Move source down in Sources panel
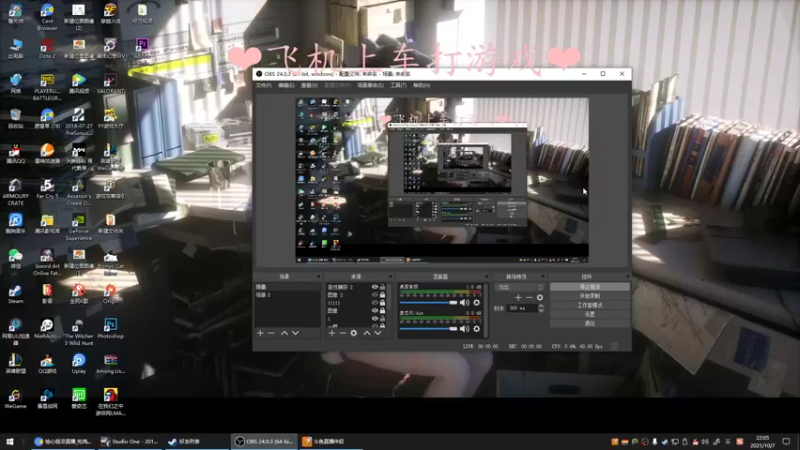 click(378, 333)
